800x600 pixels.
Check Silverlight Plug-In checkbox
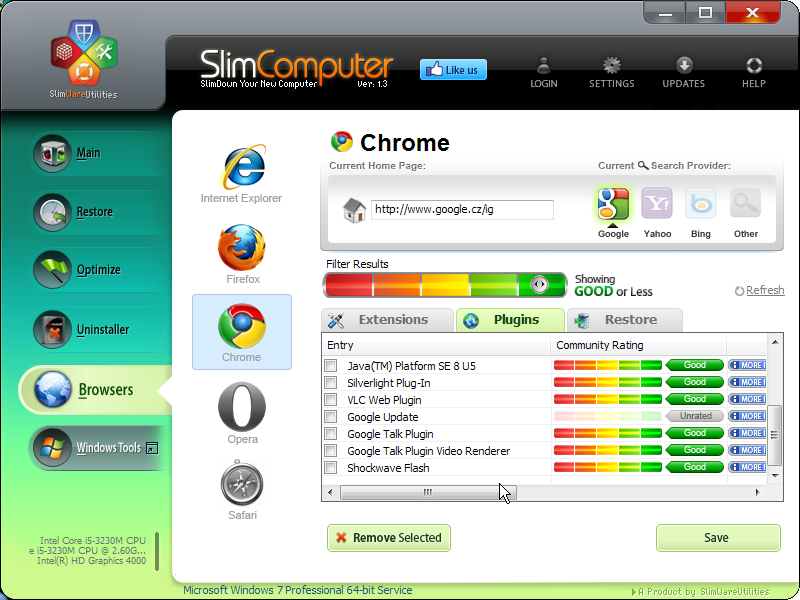tap(331, 382)
